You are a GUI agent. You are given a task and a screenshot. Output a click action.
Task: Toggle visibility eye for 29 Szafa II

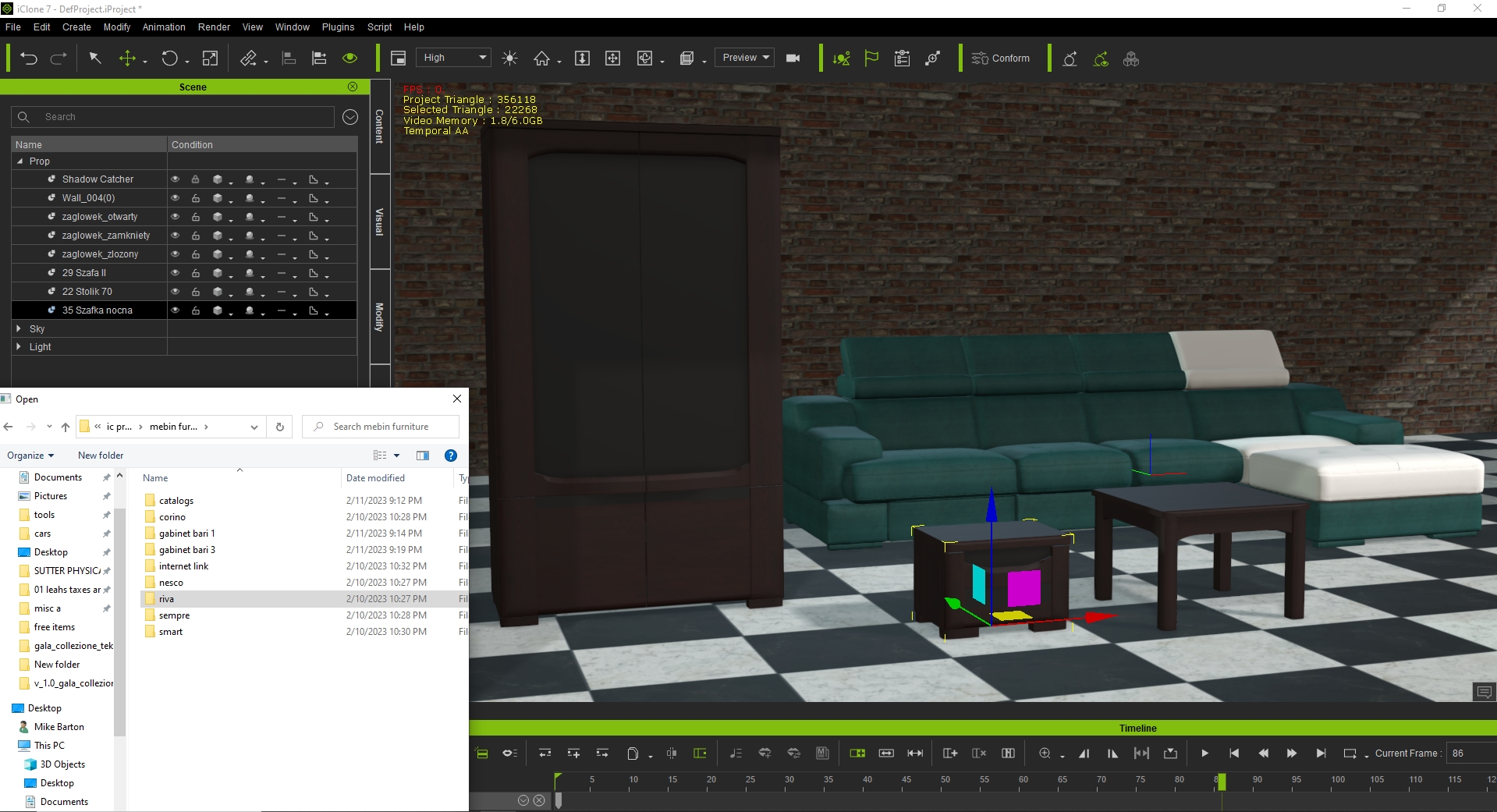click(x=176, y=273)
